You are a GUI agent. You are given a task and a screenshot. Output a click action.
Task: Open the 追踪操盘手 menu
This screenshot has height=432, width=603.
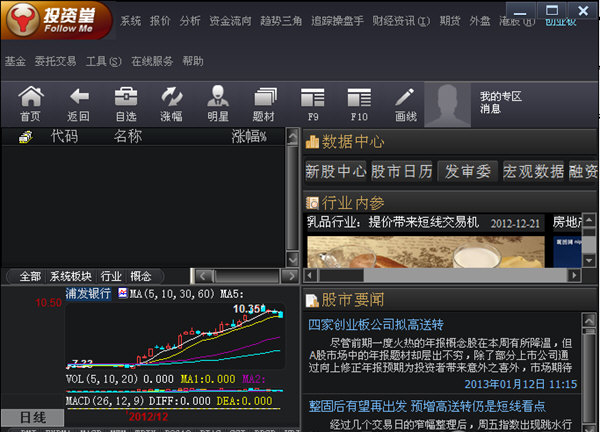pyautogui.click(x=337, y=21)
